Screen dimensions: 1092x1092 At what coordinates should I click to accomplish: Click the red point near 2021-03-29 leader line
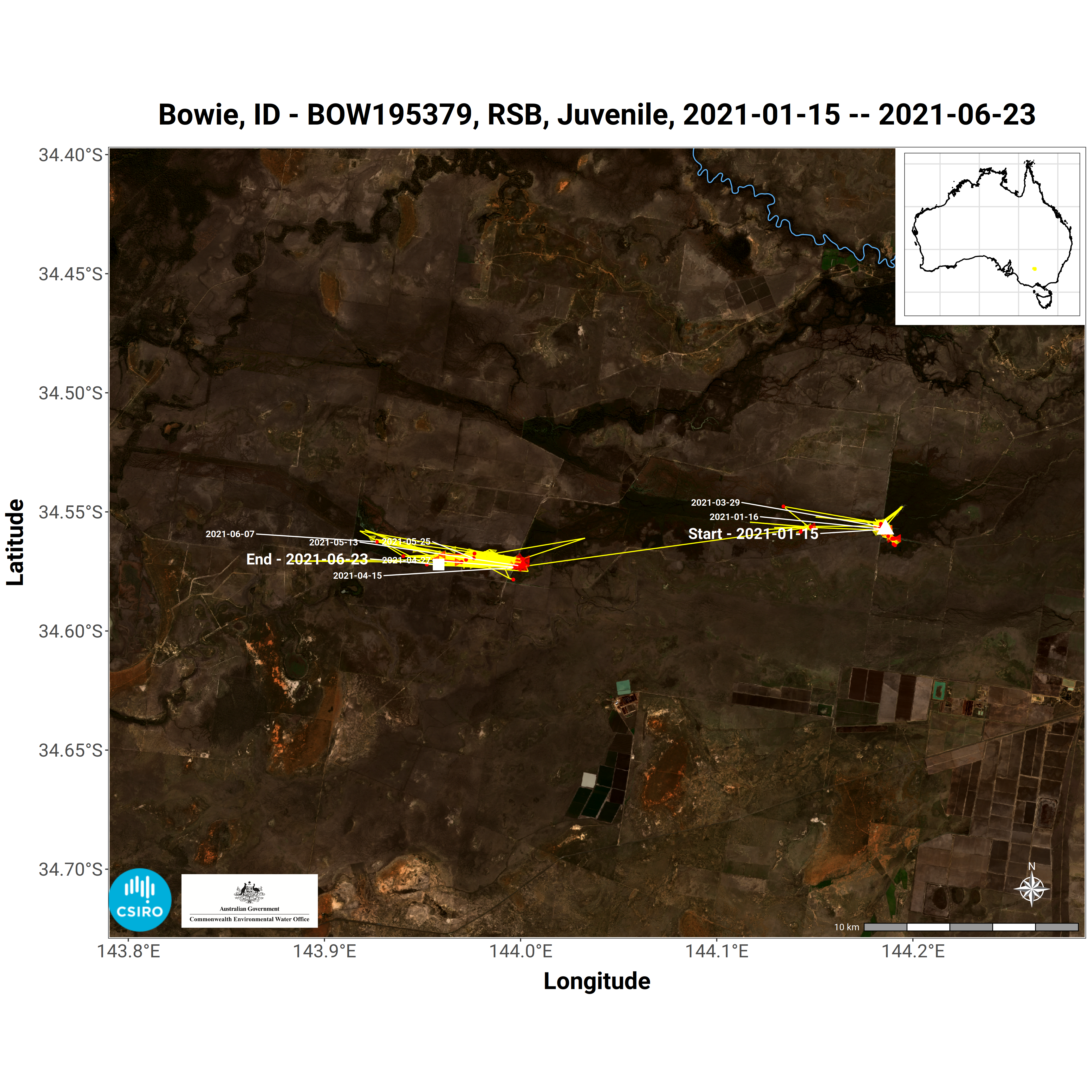783,506
